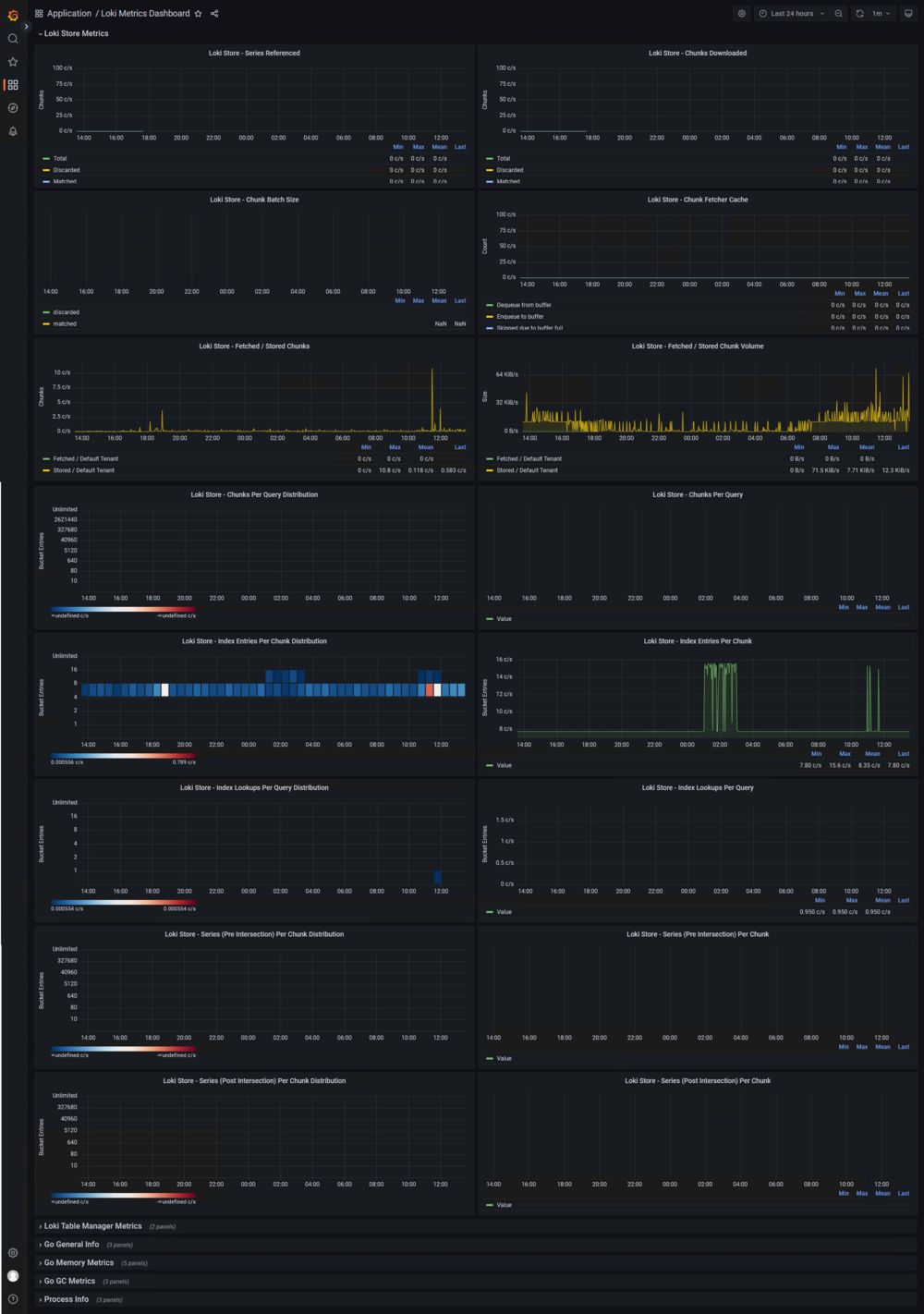The image size is (924, 1314).
Task: Toggle Total series in Series Referenced legend
Action: [x=60, y=159]
